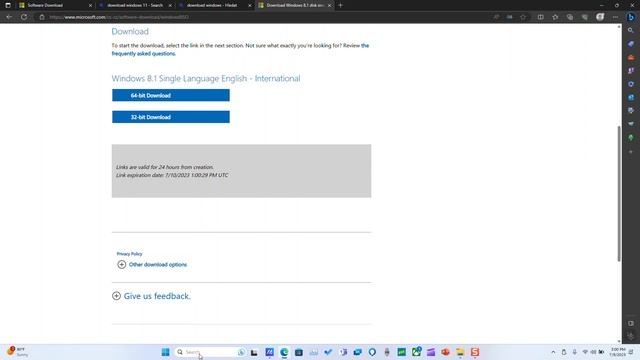
Task: Expand the Give us feedback section
Action: pos(151,296)
